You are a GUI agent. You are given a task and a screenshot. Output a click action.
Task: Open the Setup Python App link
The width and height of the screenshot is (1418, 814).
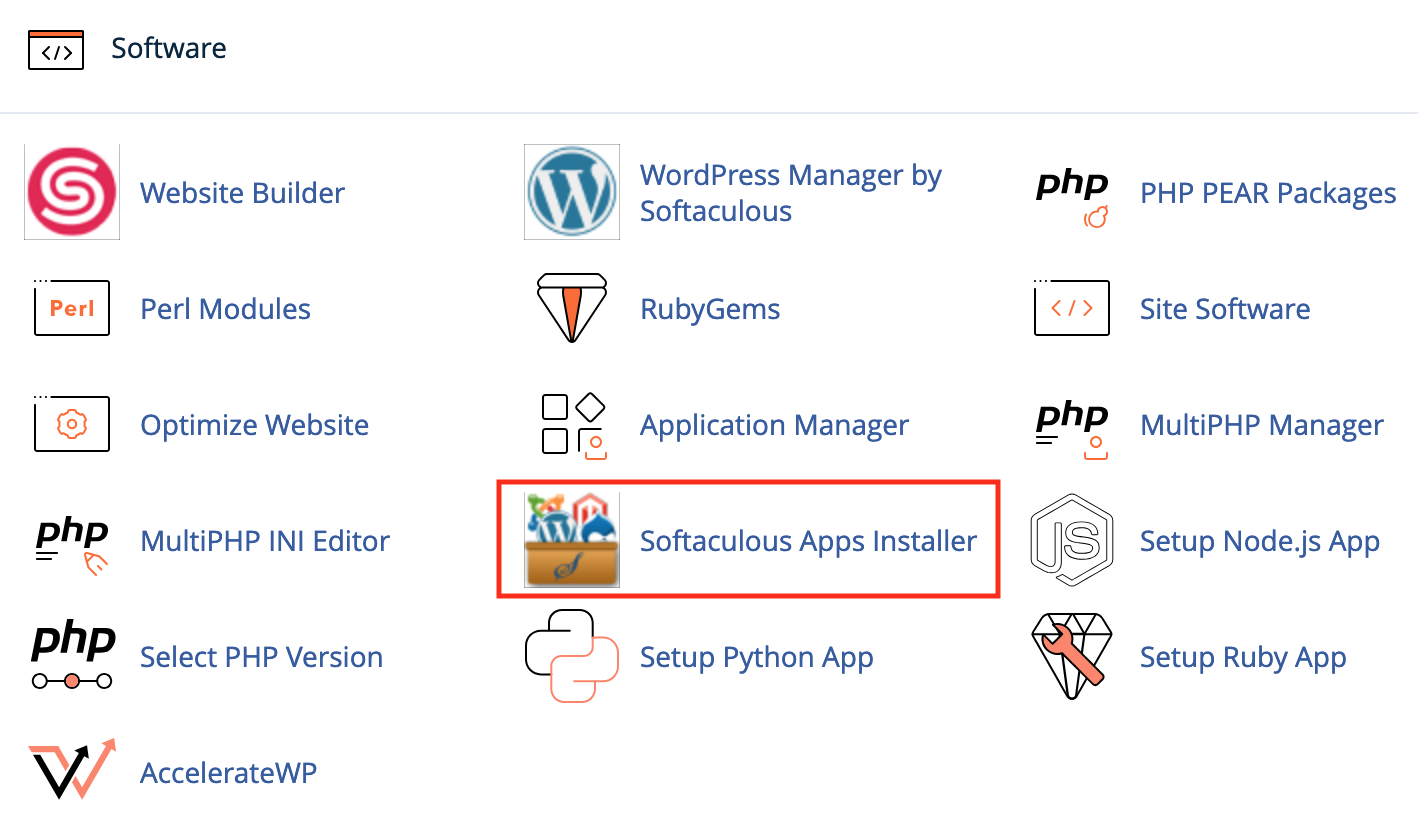click(x=757, y=657)
